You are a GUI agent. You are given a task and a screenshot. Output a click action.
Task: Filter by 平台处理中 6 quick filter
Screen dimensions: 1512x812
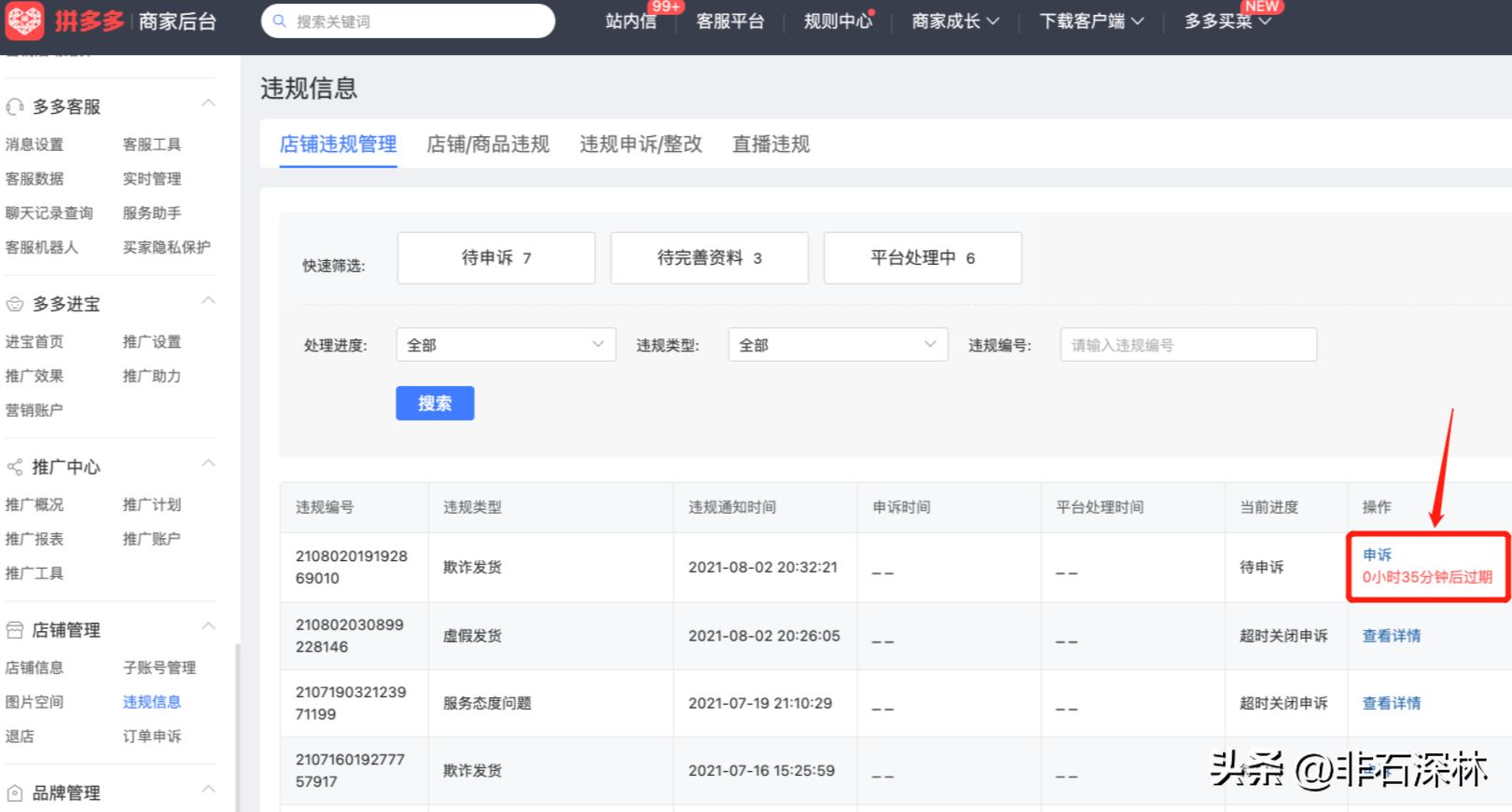click(x=922, y=258)
